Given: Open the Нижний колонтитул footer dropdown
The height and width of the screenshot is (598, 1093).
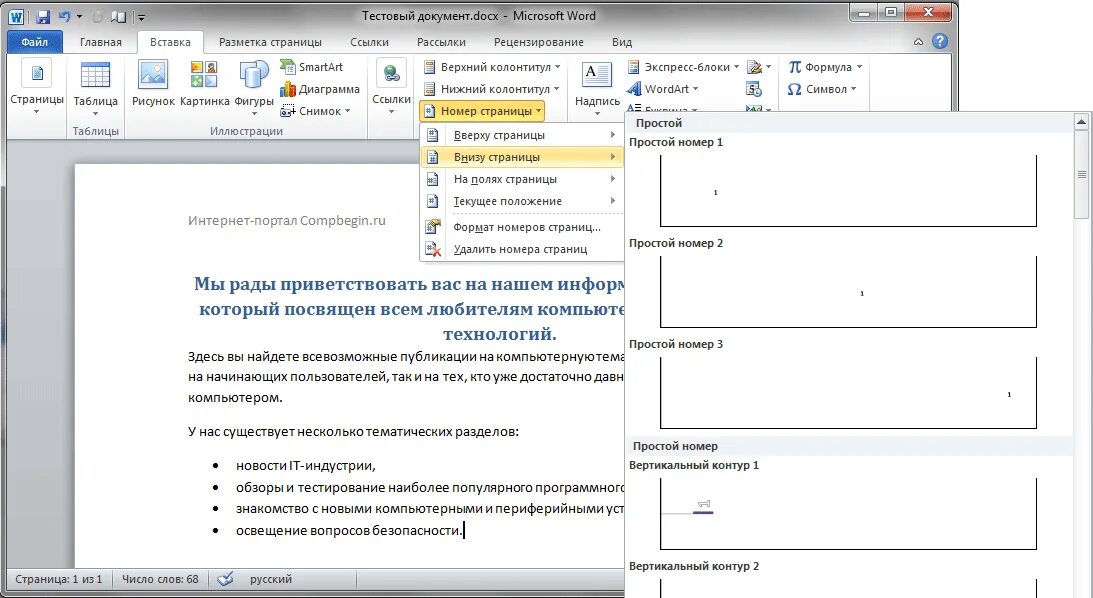Looking at the screenshot, I should pyautogui.click(x=492, y=89).
